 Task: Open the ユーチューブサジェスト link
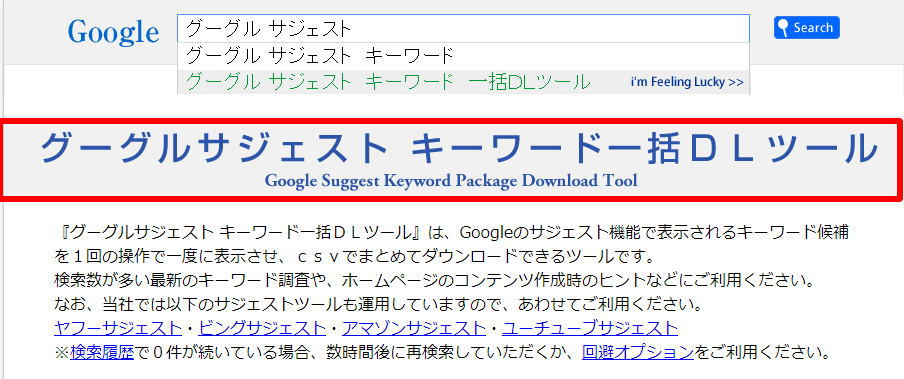click(590, 328)
